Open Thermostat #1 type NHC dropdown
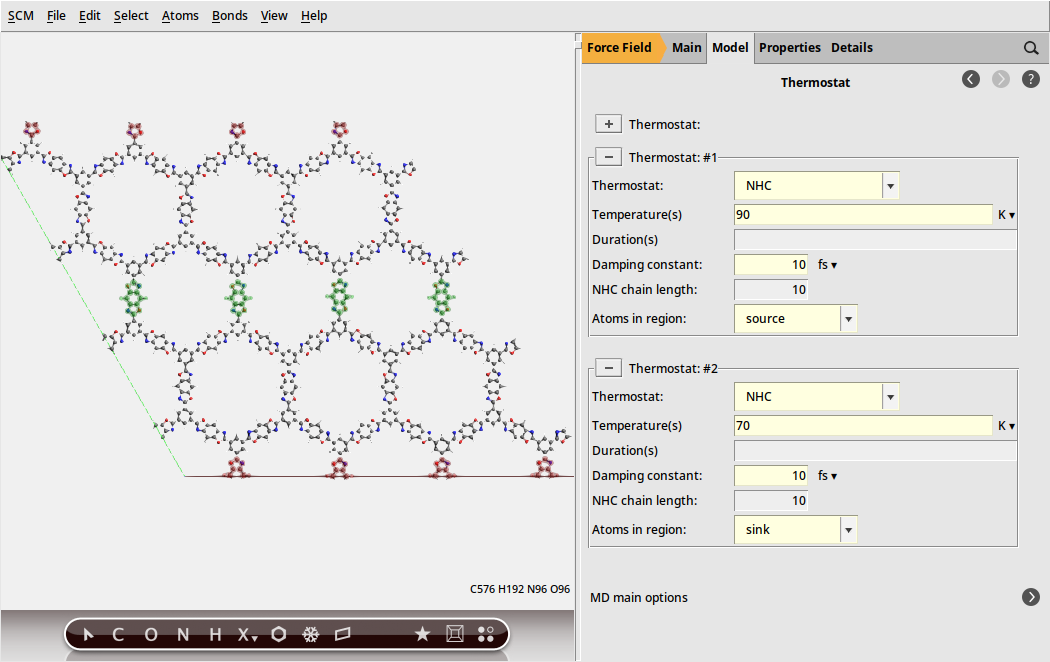The image size is (1050, 662). [890, 186]
